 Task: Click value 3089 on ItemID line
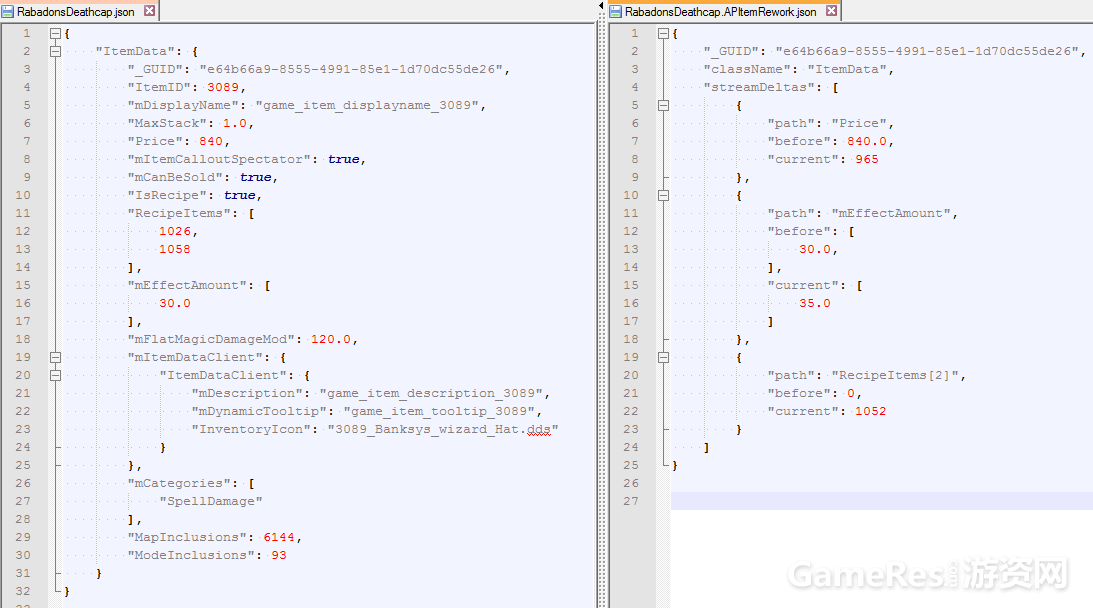[223, 87]
